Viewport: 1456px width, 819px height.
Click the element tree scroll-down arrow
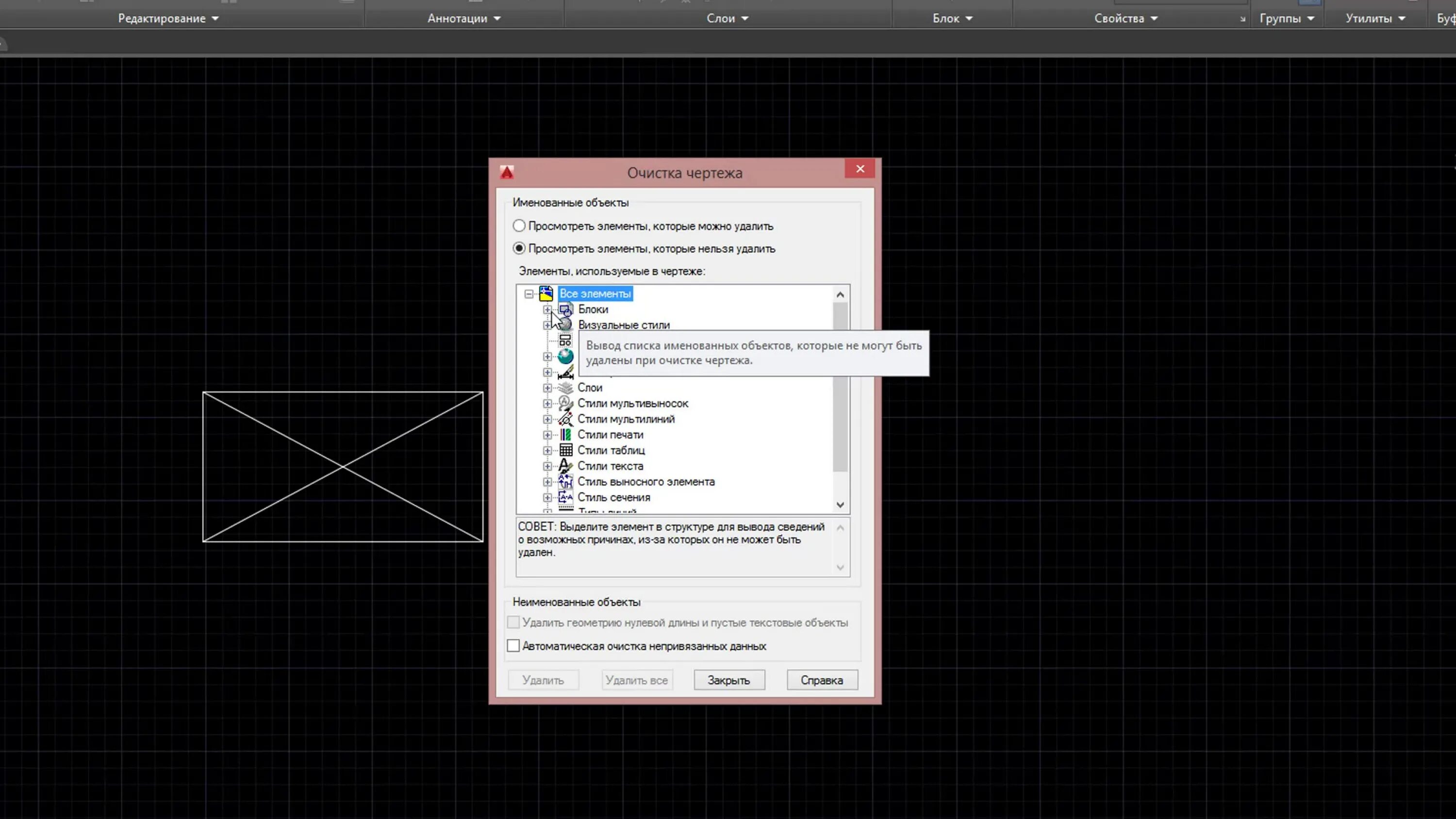pos(840,505)
